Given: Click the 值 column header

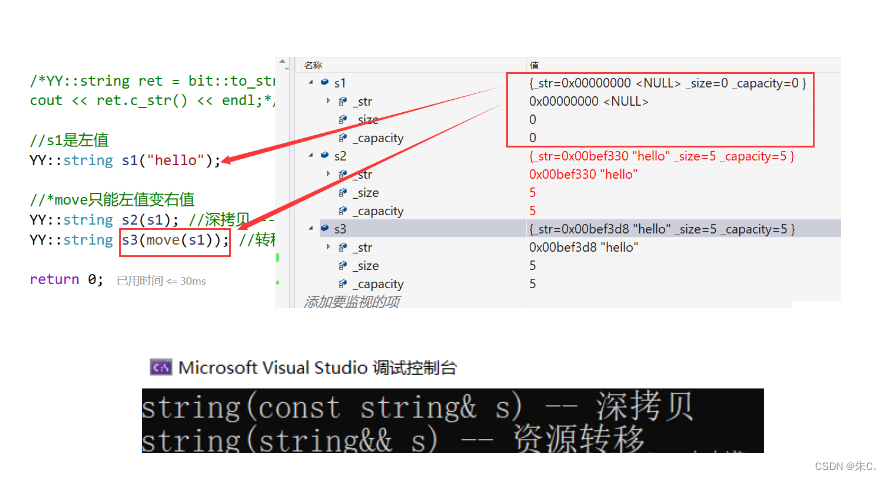Looking at the screenshot, I should pyautogui.click(x=534, y=65).
